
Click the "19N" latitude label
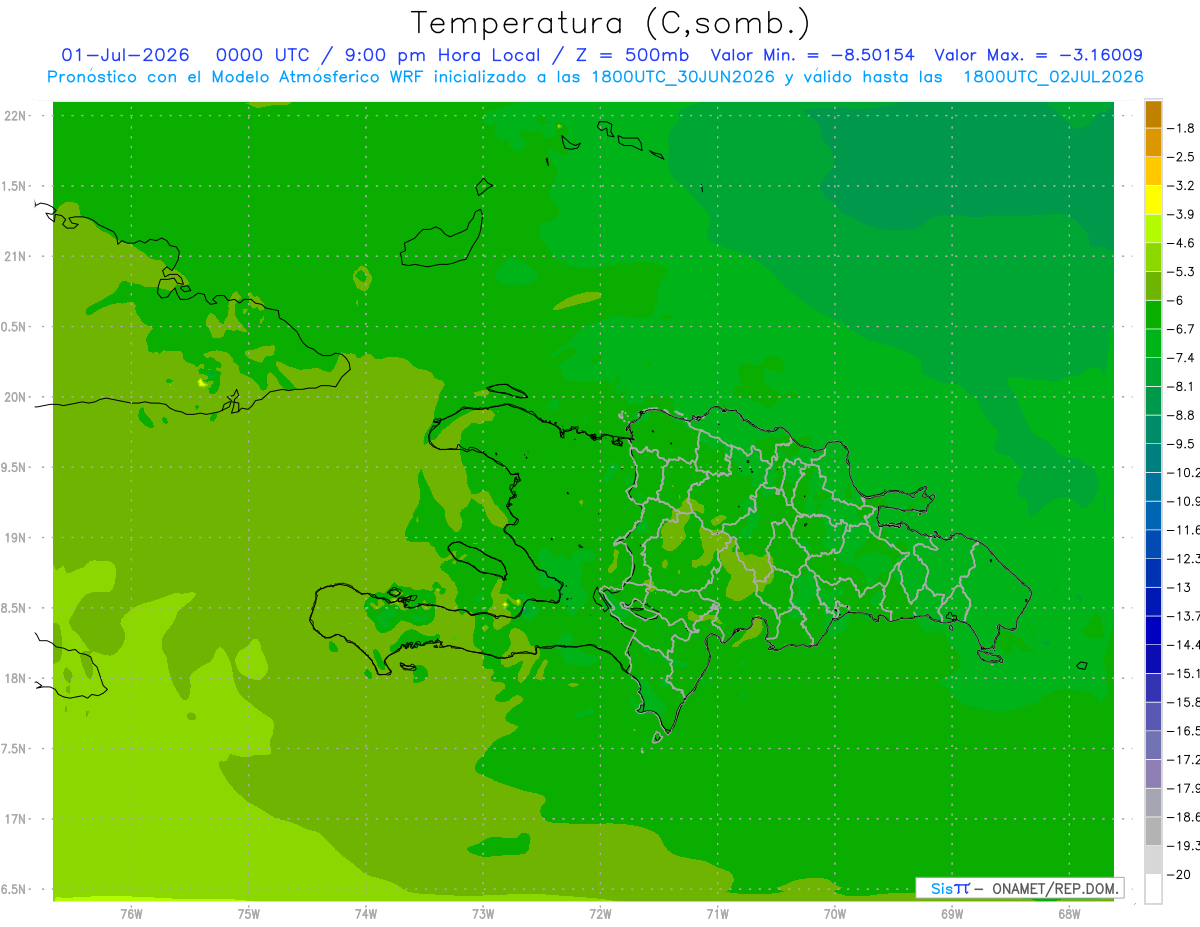pos(16,538)
